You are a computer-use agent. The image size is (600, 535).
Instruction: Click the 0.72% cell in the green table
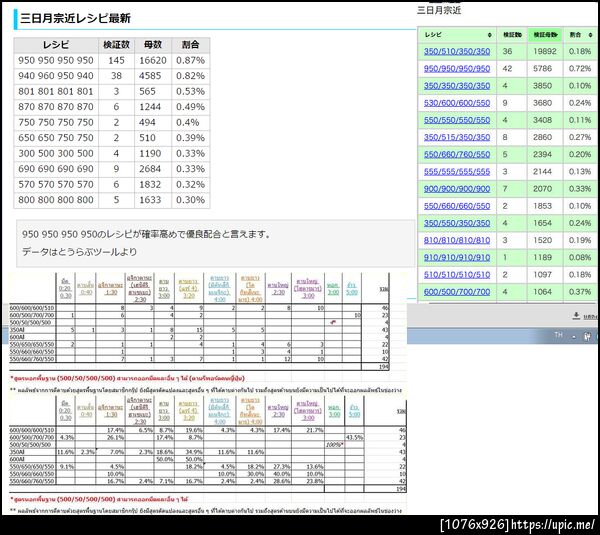point(580,69)
